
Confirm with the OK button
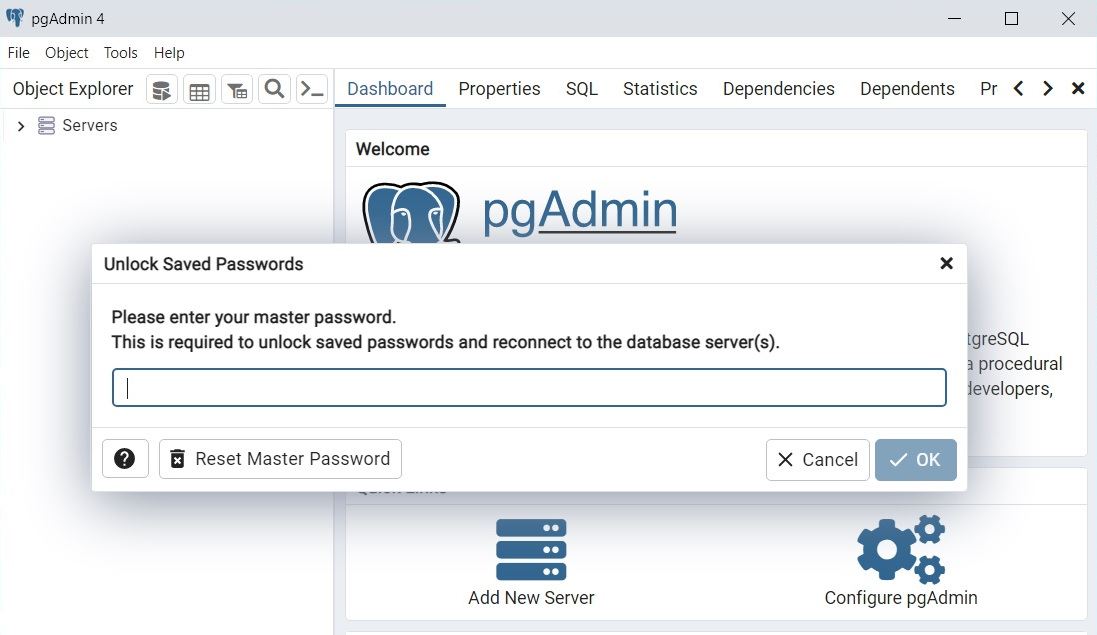pyautogui.click(x=915, y=459)
